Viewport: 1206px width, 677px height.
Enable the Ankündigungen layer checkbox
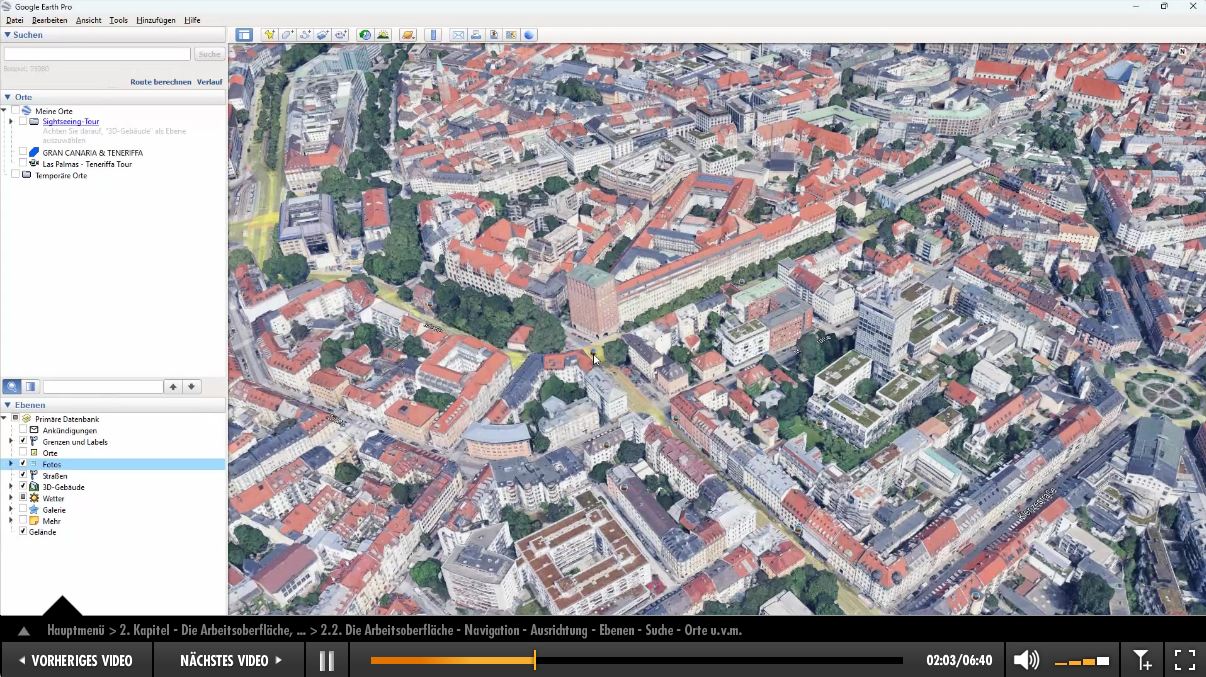point(23,430)
